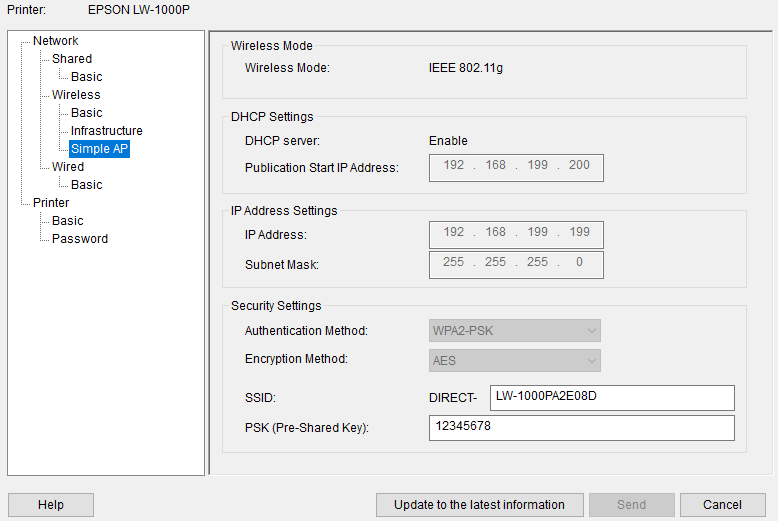Viewport: 778px width, 521px height.
Task: Open Basic under the Wireless node
Action: [x=86, y=113]
